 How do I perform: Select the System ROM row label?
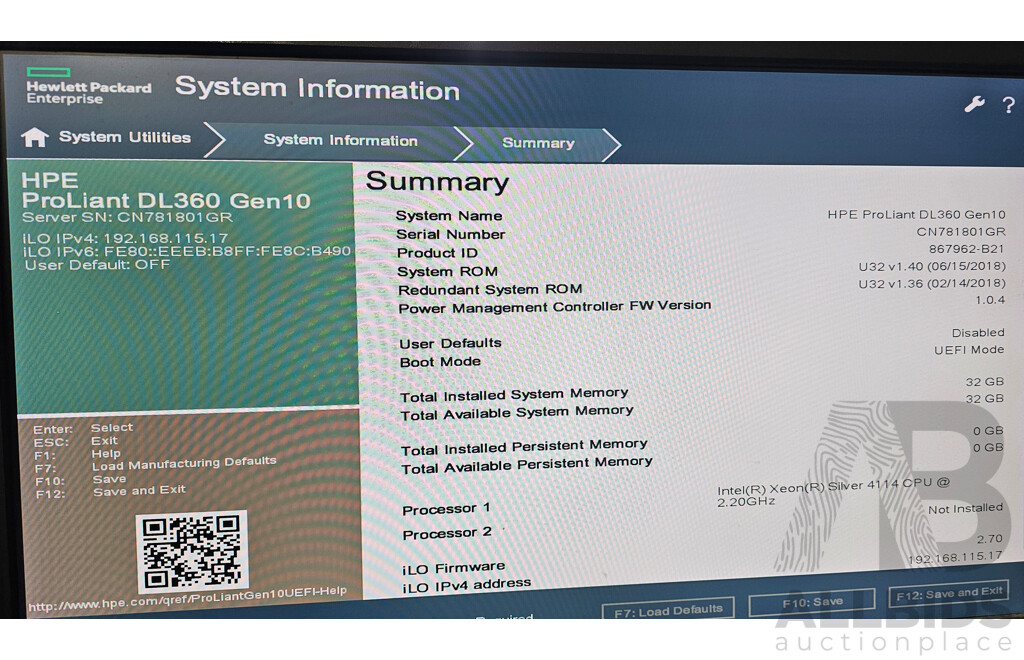(447, 271)
